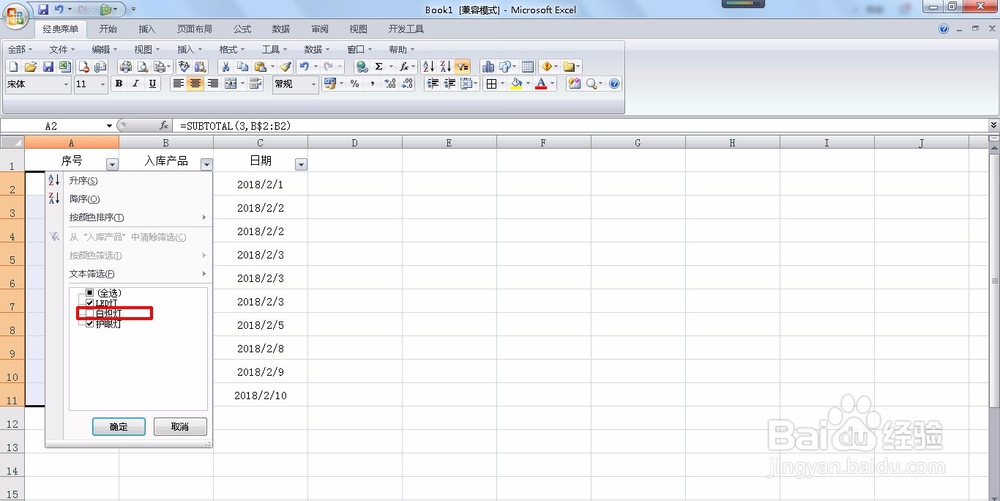Image resolution: width=1000 pixels, height=501 pixels.
Task: Apply percent style
Action: [355, 84]
